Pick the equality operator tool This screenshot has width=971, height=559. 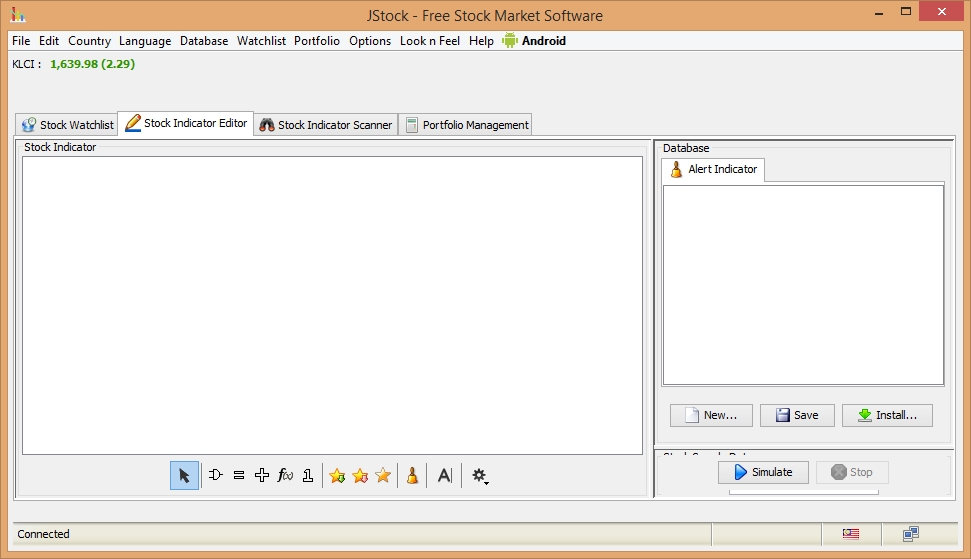point(239,475)
